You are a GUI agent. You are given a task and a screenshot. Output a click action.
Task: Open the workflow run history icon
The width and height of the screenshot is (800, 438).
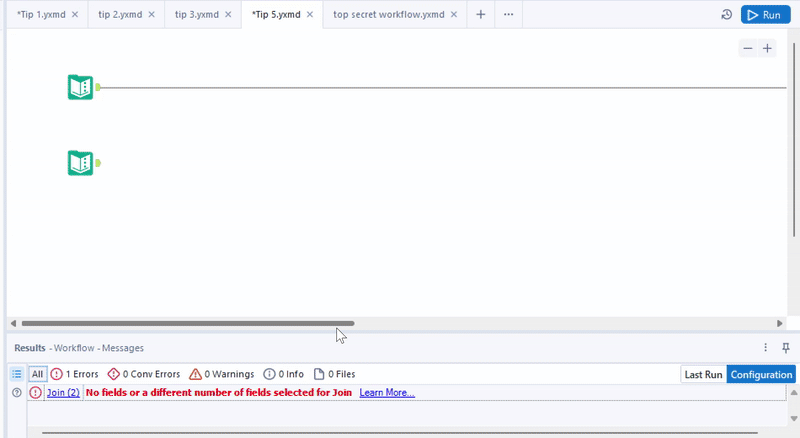pos(727,15)
